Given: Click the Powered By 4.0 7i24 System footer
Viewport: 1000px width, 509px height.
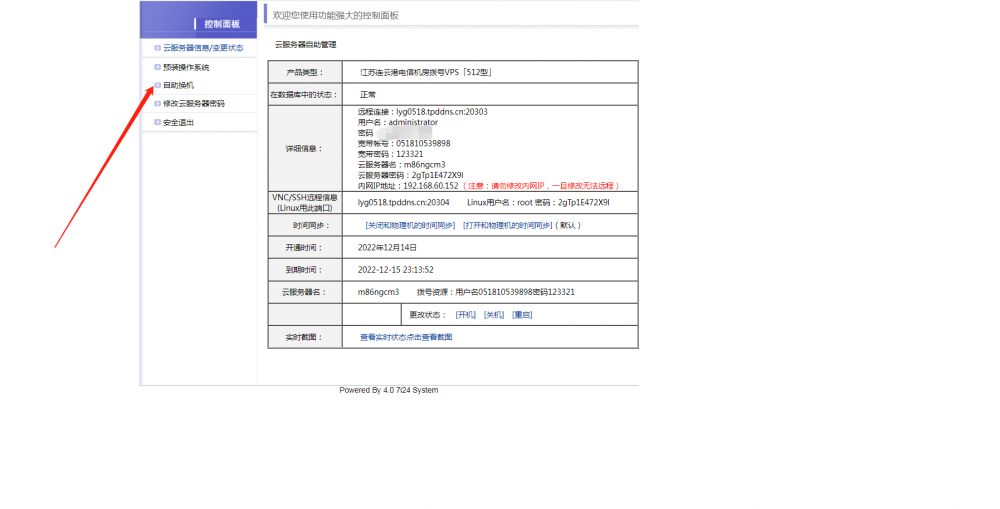Looking at the screenshot, I should [x=388, y=390].
